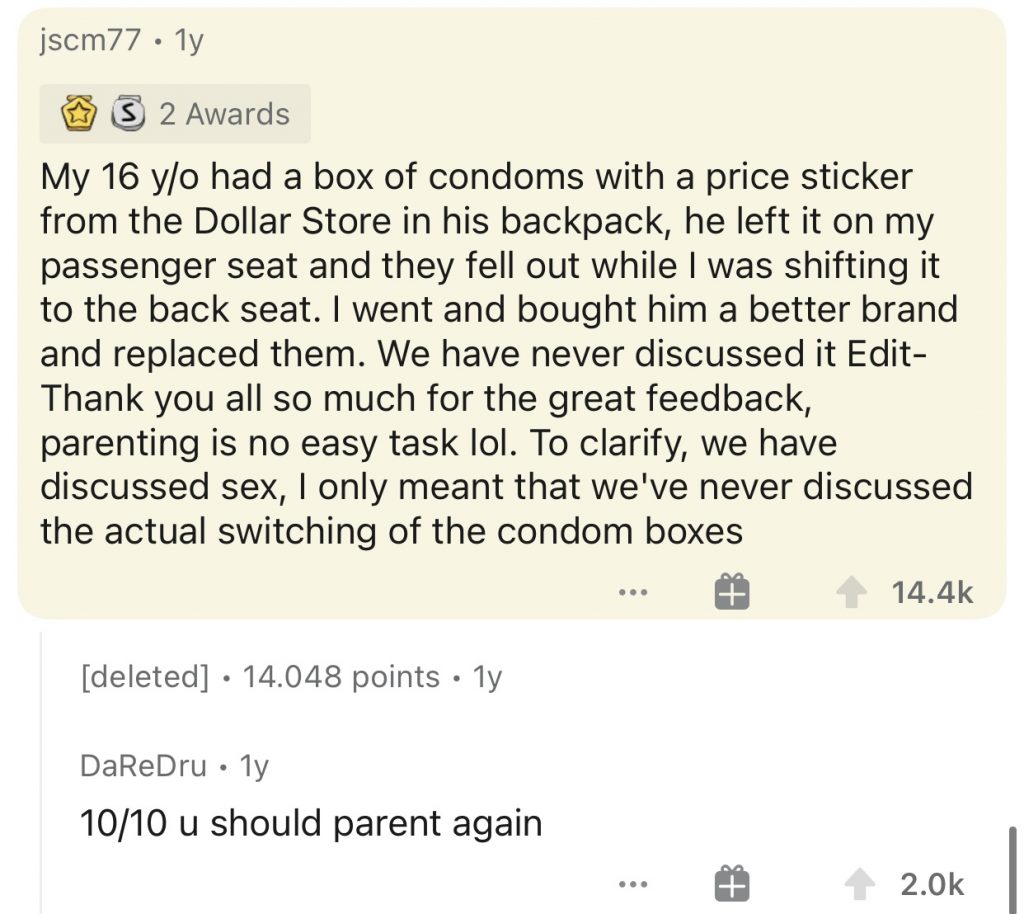The image size is (1024, 914).
Task: Click the '10/10 u should parent again' comment text
Action: [x=311, y=823]
